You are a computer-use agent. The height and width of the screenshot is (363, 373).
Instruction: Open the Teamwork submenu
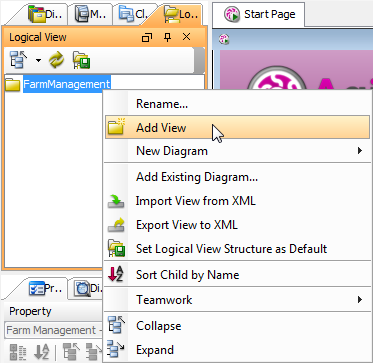237,300
